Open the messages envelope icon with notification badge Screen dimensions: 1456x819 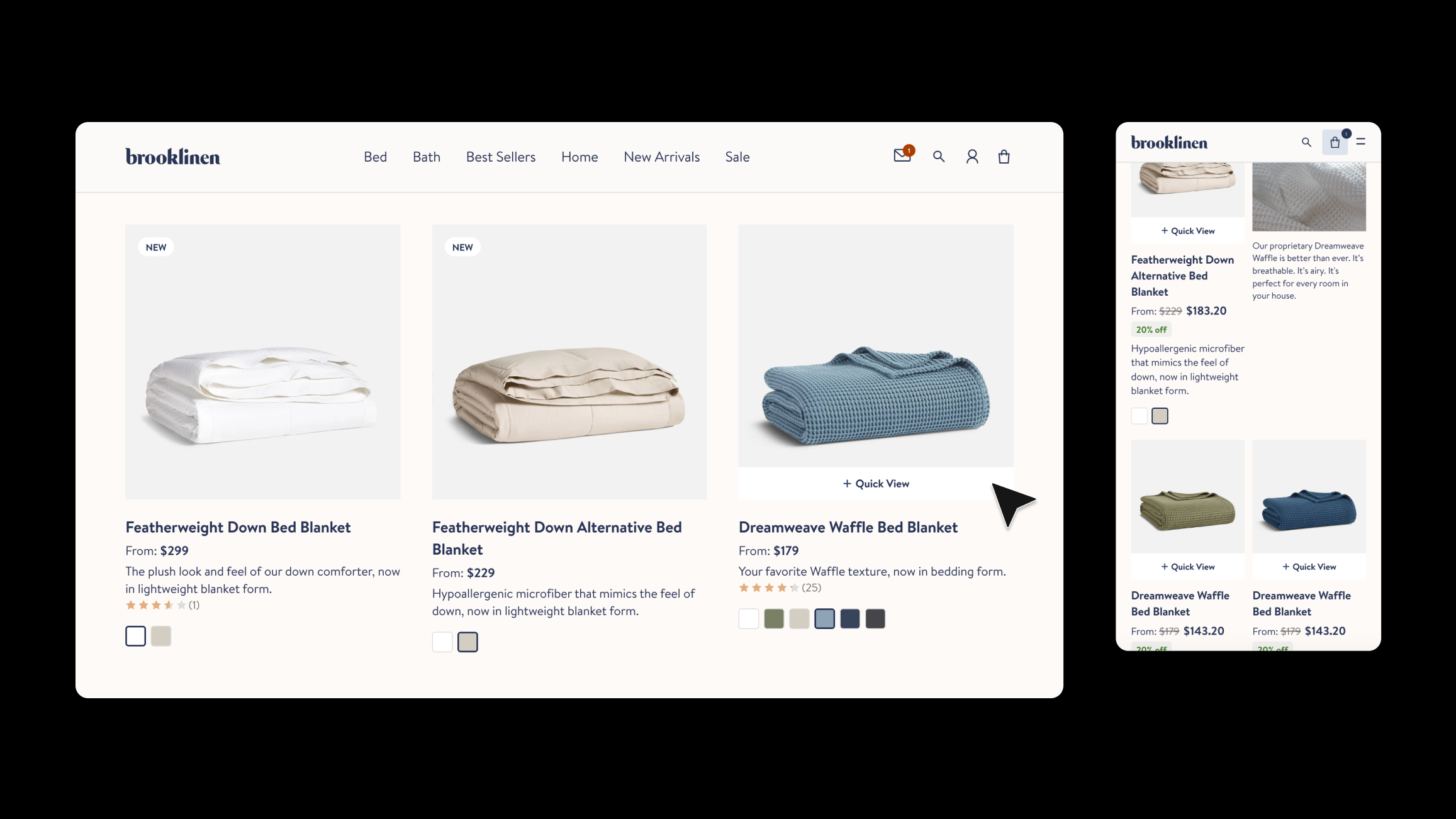902,155
